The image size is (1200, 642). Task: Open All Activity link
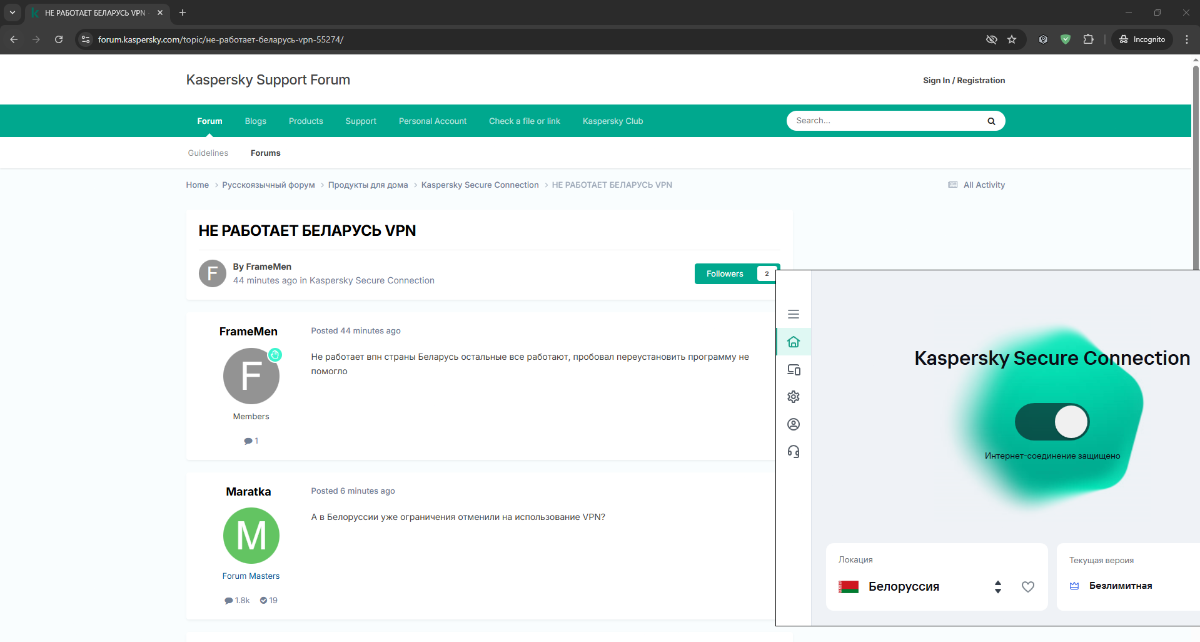coord(977,185)
